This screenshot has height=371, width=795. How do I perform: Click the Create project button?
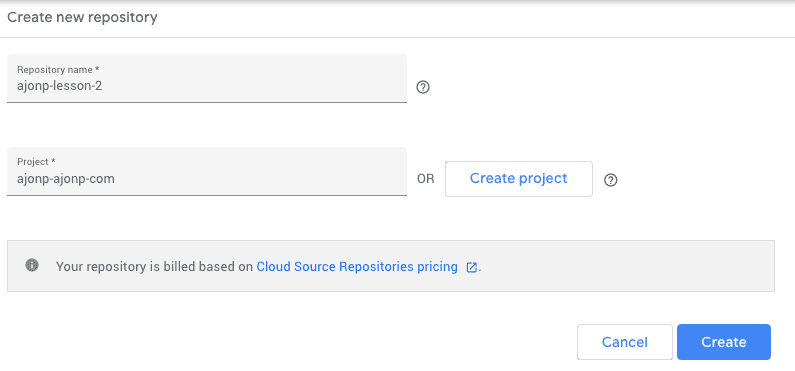[x=519, y=179]
